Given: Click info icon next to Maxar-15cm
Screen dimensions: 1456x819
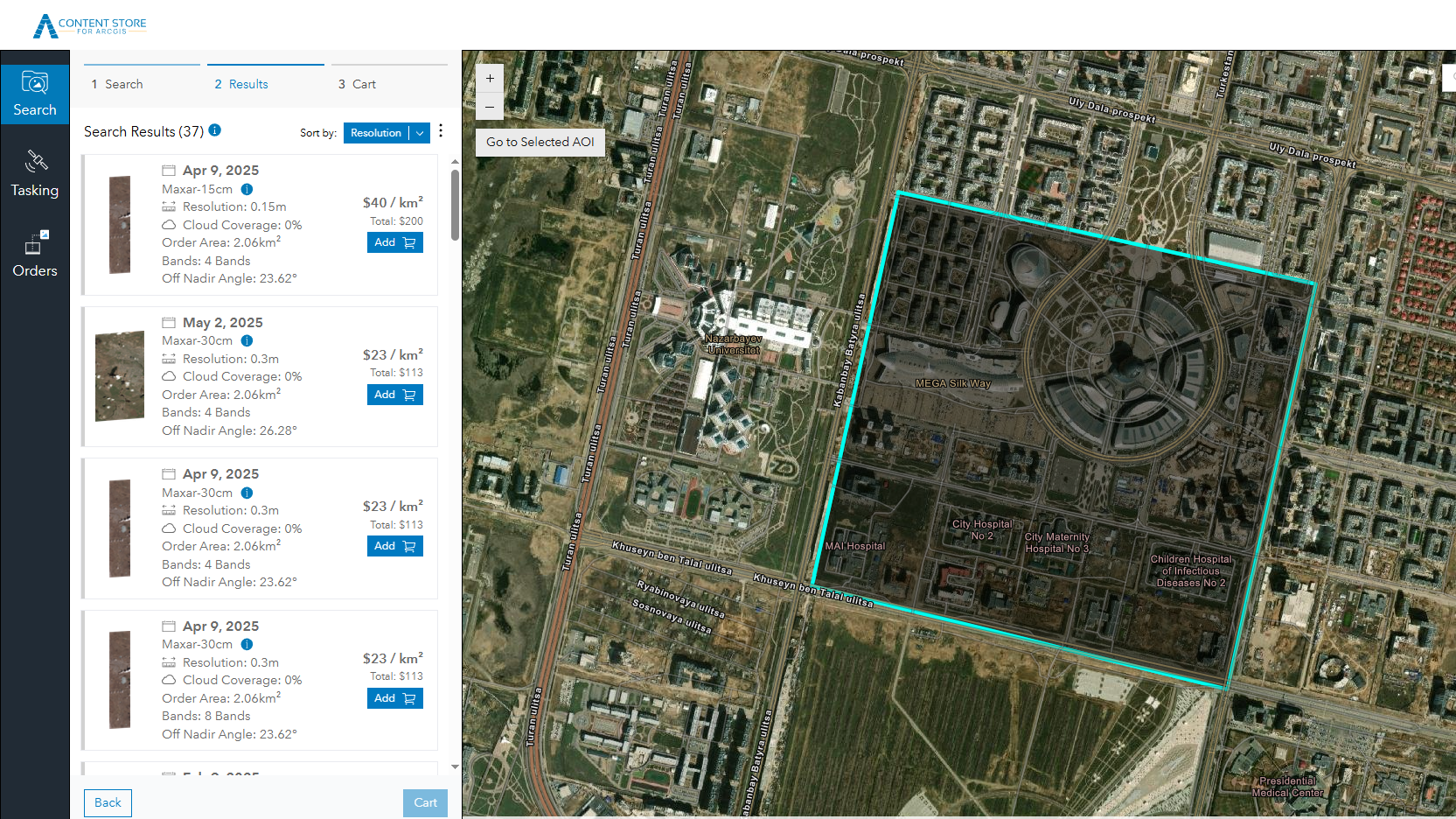Looking at the screenshot, I should tap(247, 189).
